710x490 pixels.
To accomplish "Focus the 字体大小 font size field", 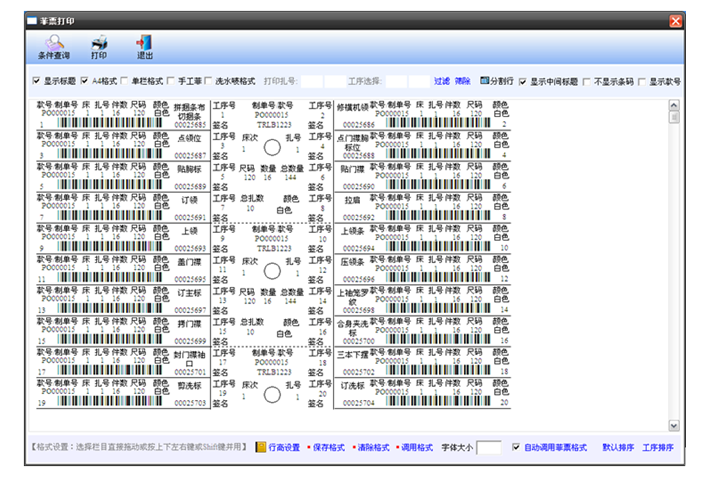I will 489,447.
